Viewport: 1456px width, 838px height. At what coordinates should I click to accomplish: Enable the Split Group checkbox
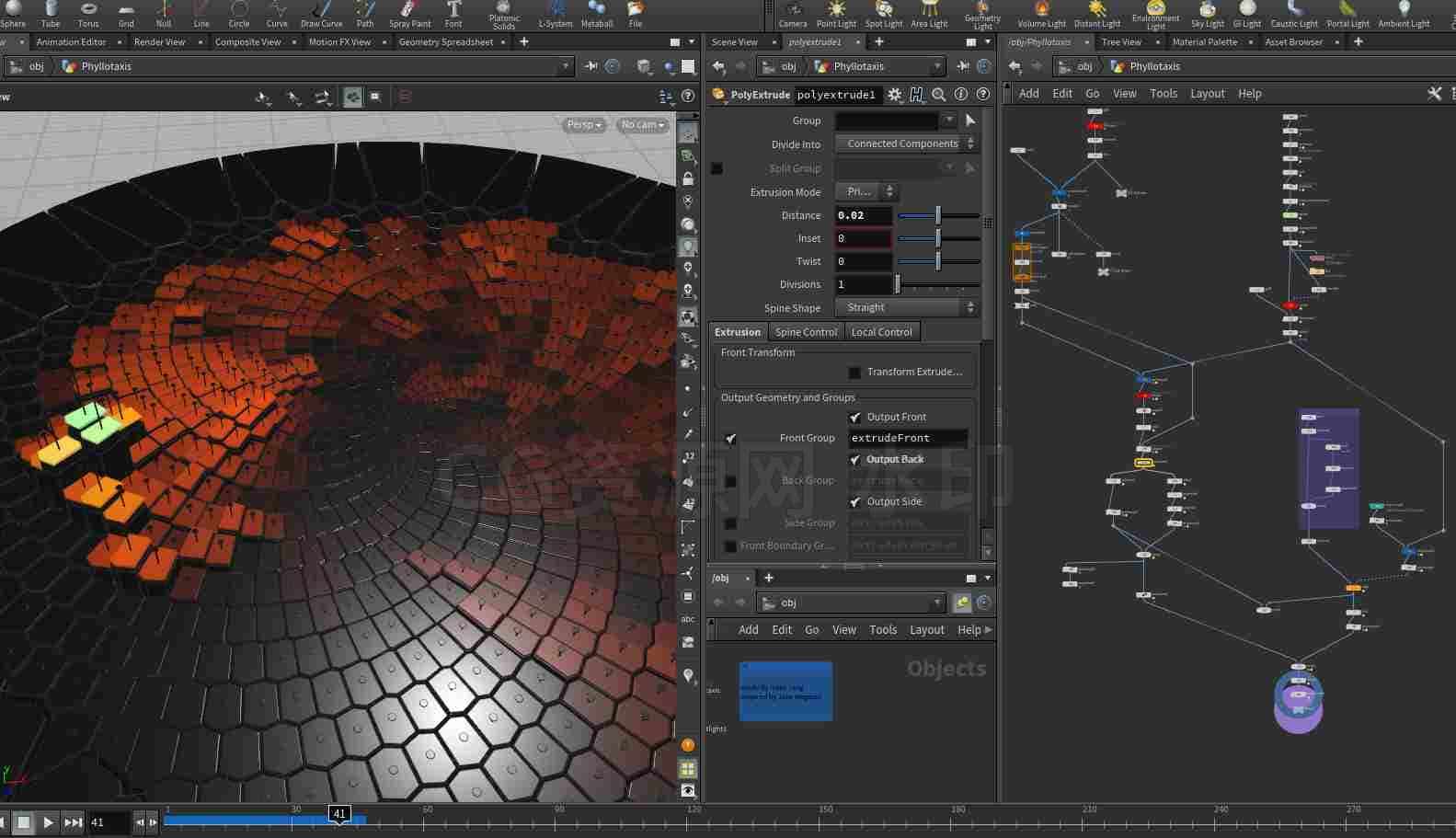[x=717, y=168]
